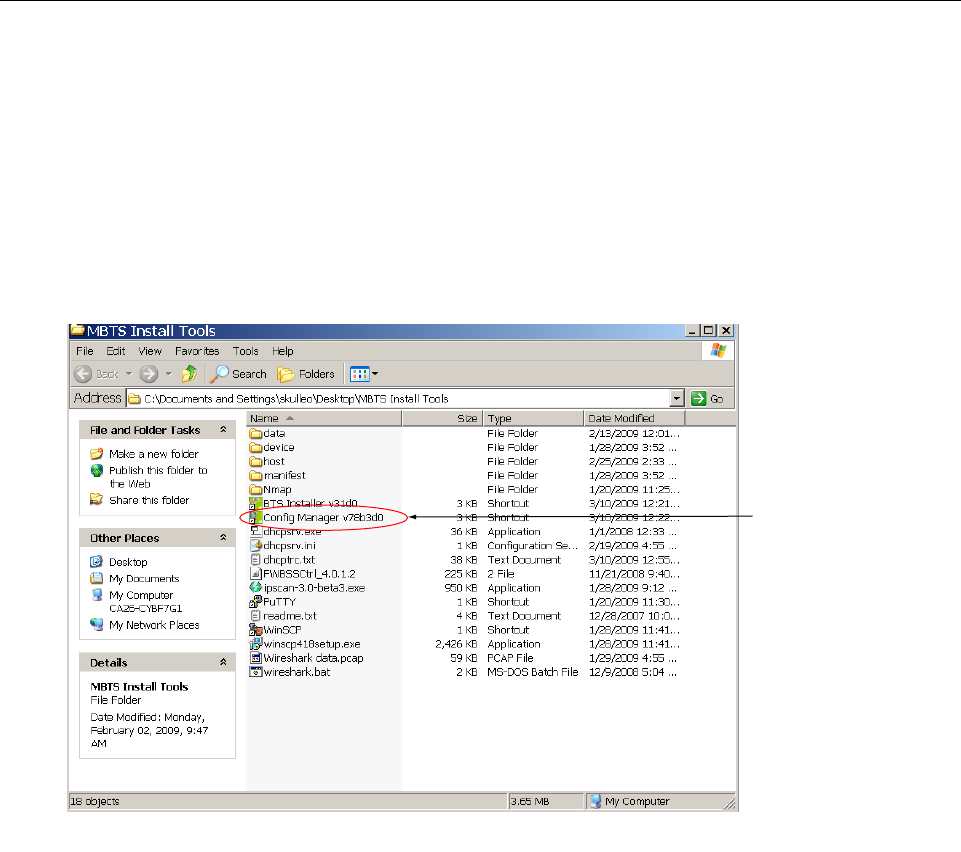Click the Up one level folder icon
The width and height of the screenshot is (961, 852).
coord(189,373)
